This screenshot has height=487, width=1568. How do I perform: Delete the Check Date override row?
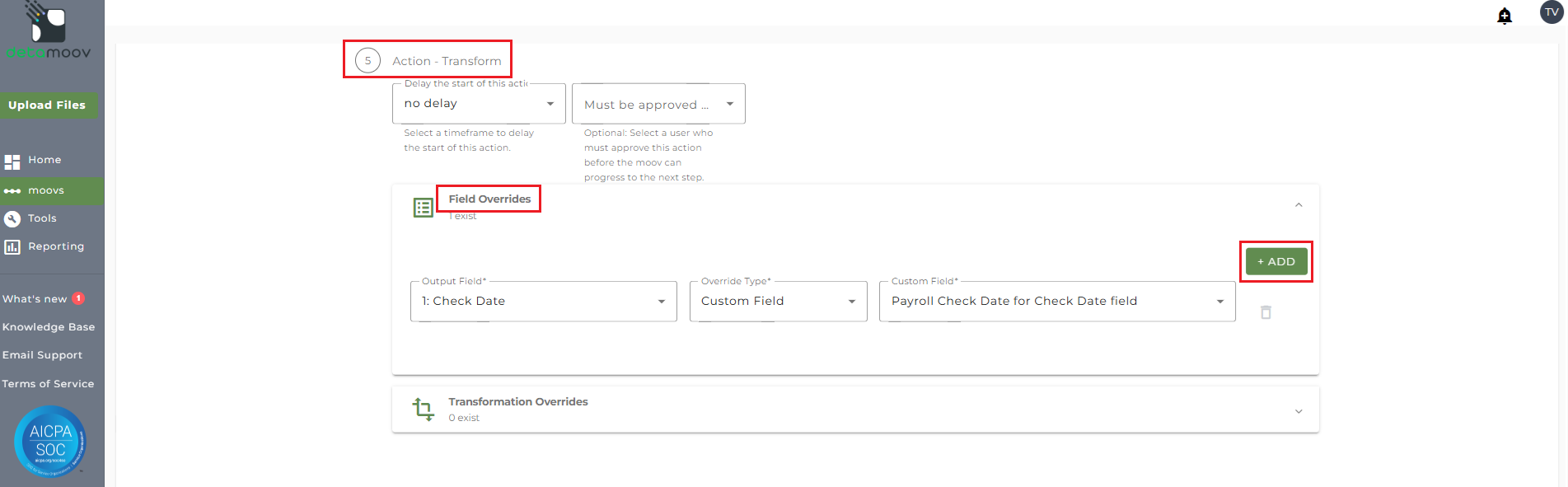(1266, 312)
